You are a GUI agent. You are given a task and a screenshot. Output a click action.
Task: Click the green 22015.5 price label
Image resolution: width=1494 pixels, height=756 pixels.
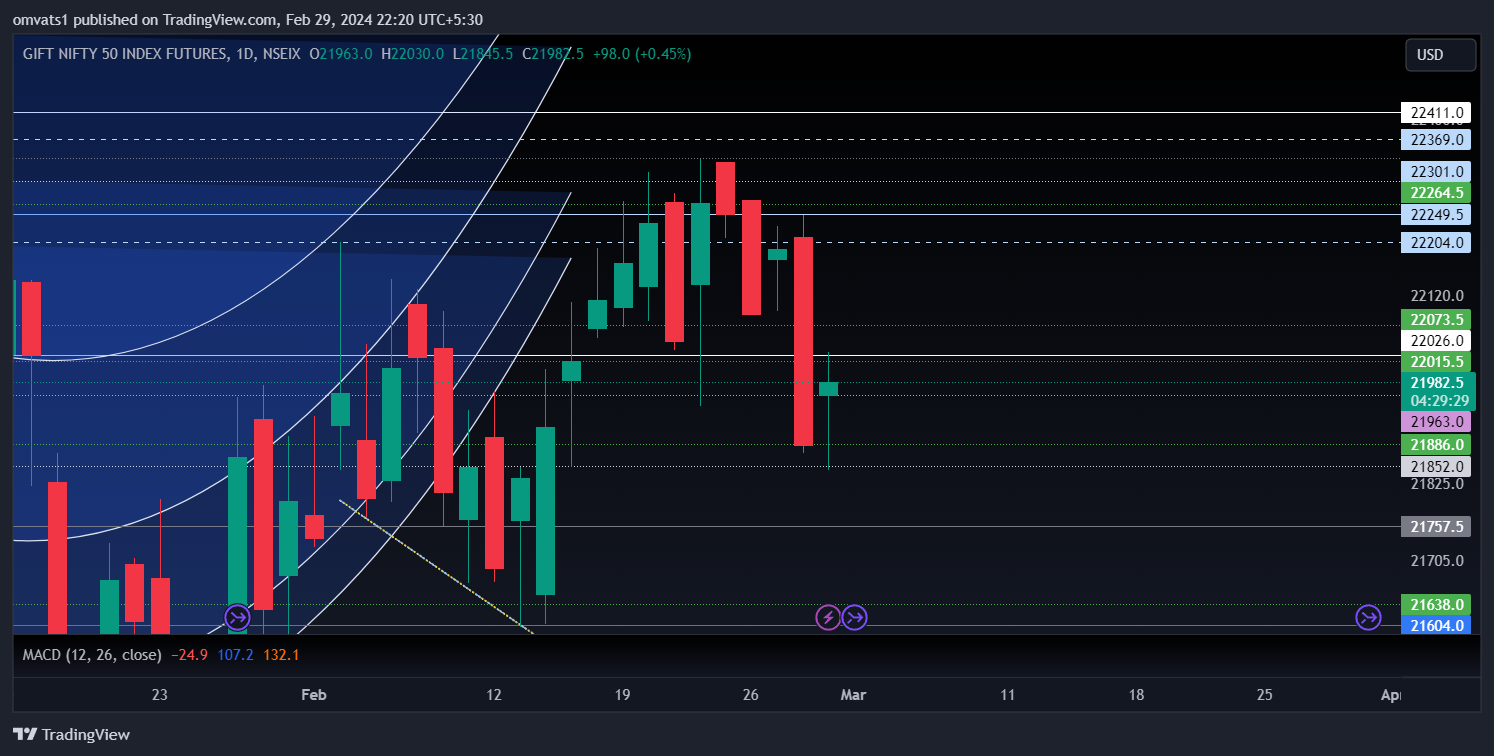pyautogui.click(x=1436, y=362)
